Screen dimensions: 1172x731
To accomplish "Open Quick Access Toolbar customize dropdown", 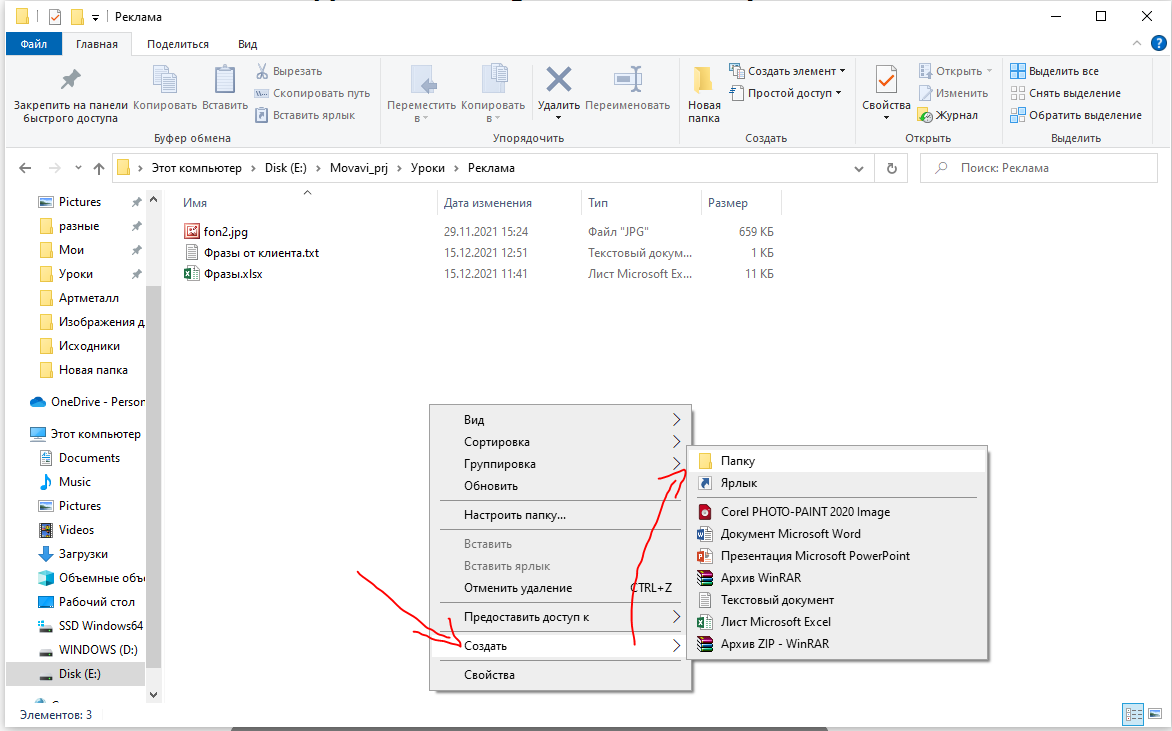I will (95, 17).
